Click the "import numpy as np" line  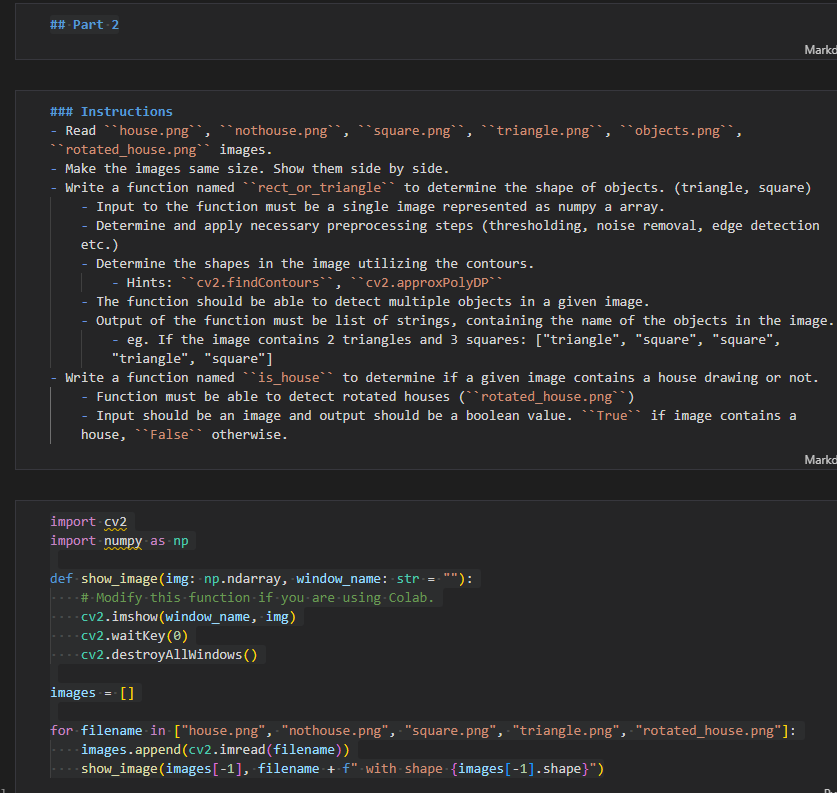119,541
